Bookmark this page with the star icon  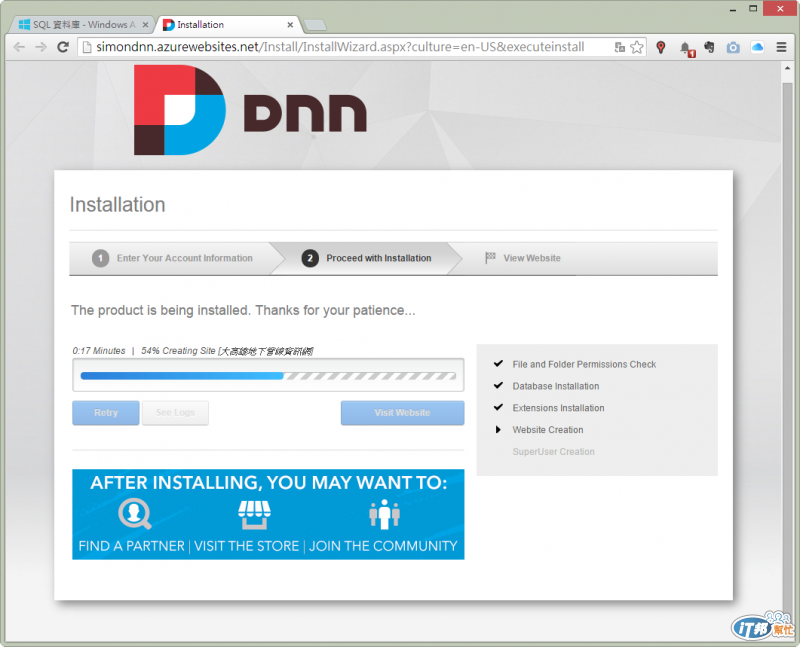point(637,47)
